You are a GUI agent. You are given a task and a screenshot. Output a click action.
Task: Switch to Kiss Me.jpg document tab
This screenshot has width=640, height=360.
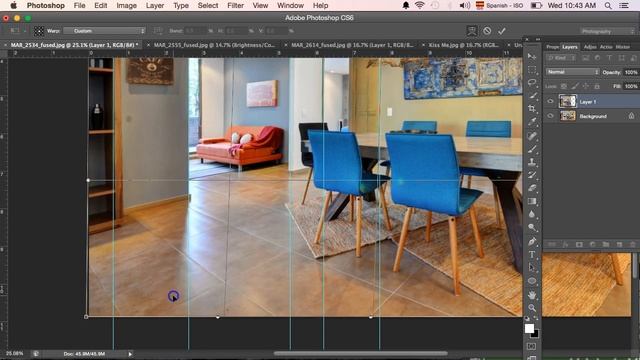(463, 45)
